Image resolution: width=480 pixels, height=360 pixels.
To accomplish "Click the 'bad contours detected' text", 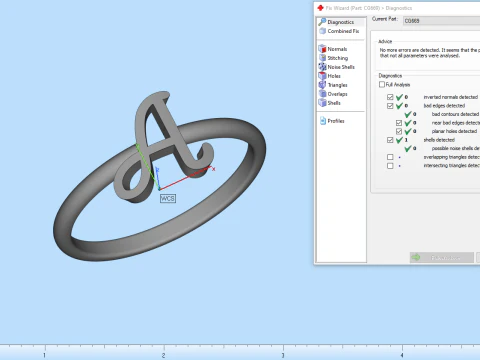I will [x=455, y=114].
